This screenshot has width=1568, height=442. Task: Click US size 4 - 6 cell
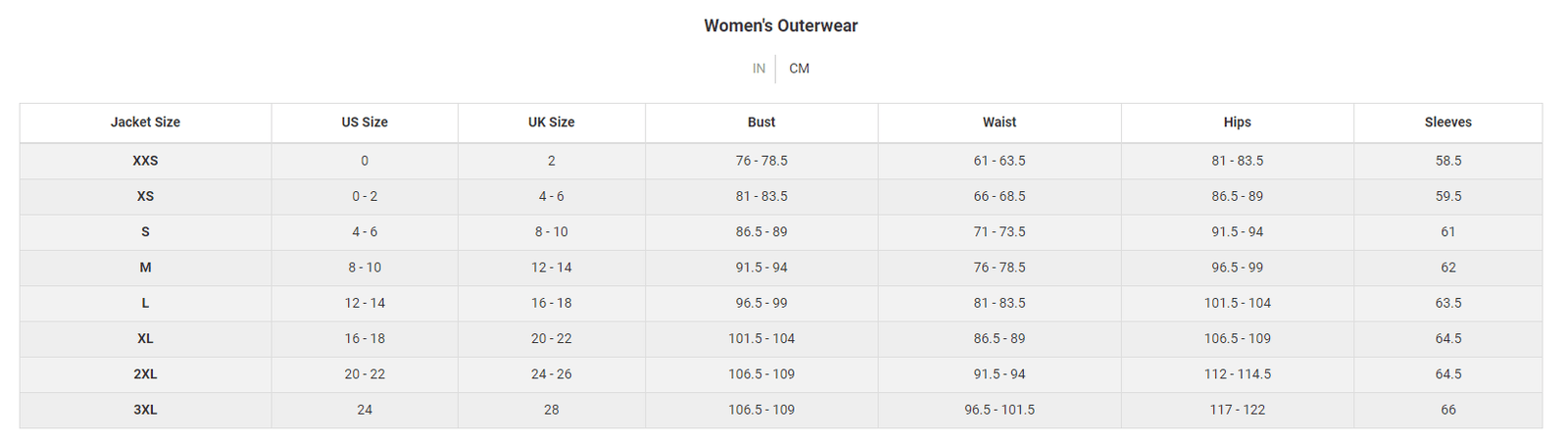[365, 232]
